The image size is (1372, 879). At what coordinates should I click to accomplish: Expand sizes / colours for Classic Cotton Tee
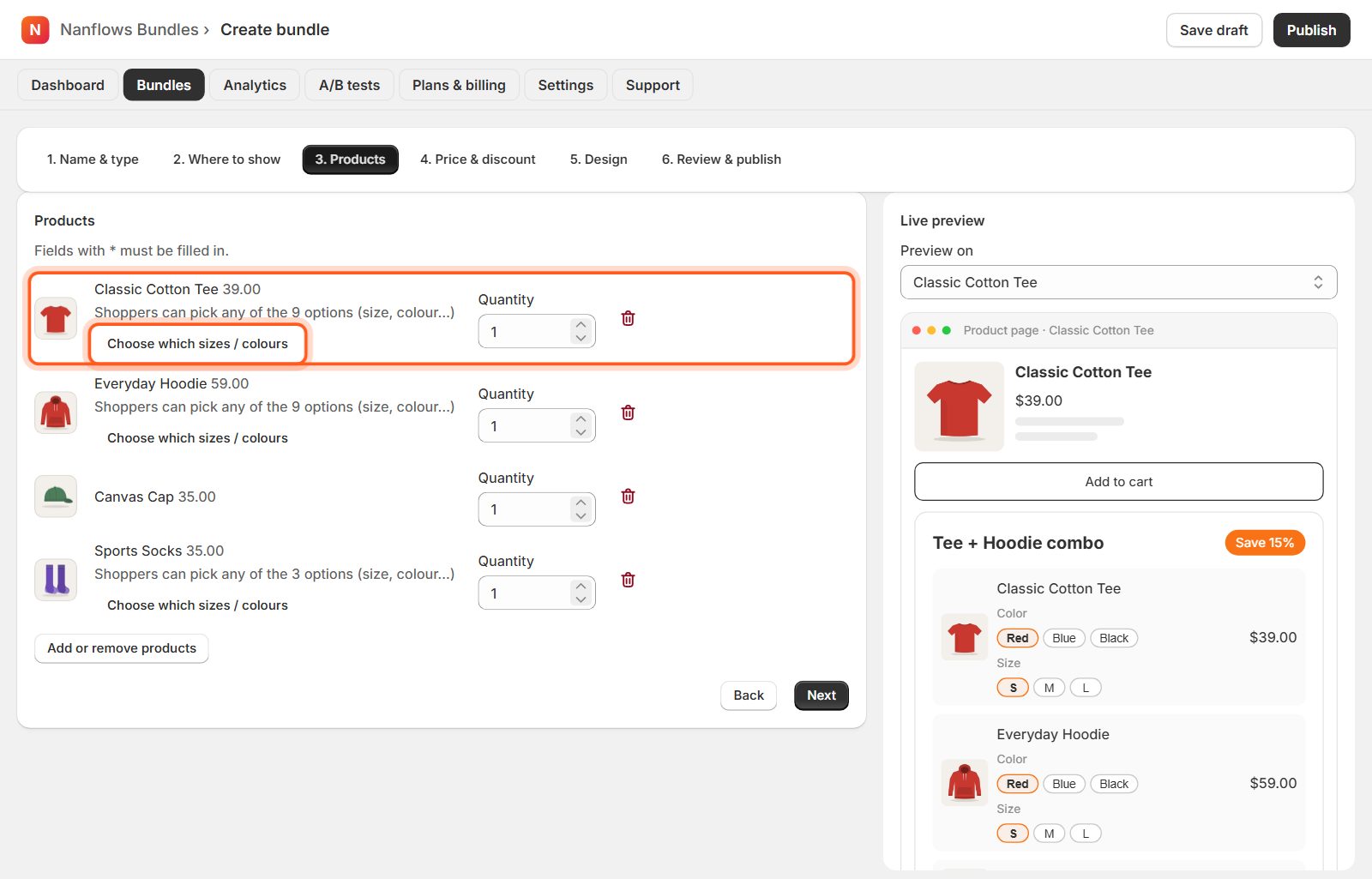coord(197,344)
